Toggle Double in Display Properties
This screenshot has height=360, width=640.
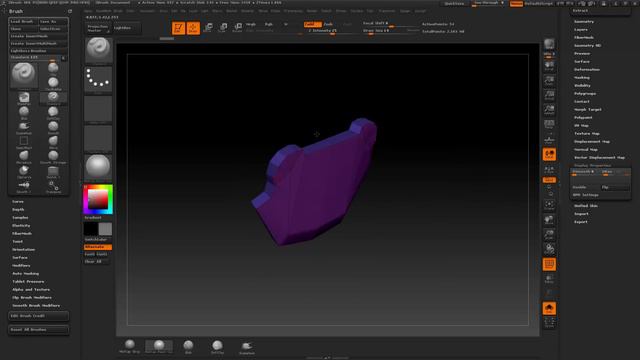[x=585, y=187]
